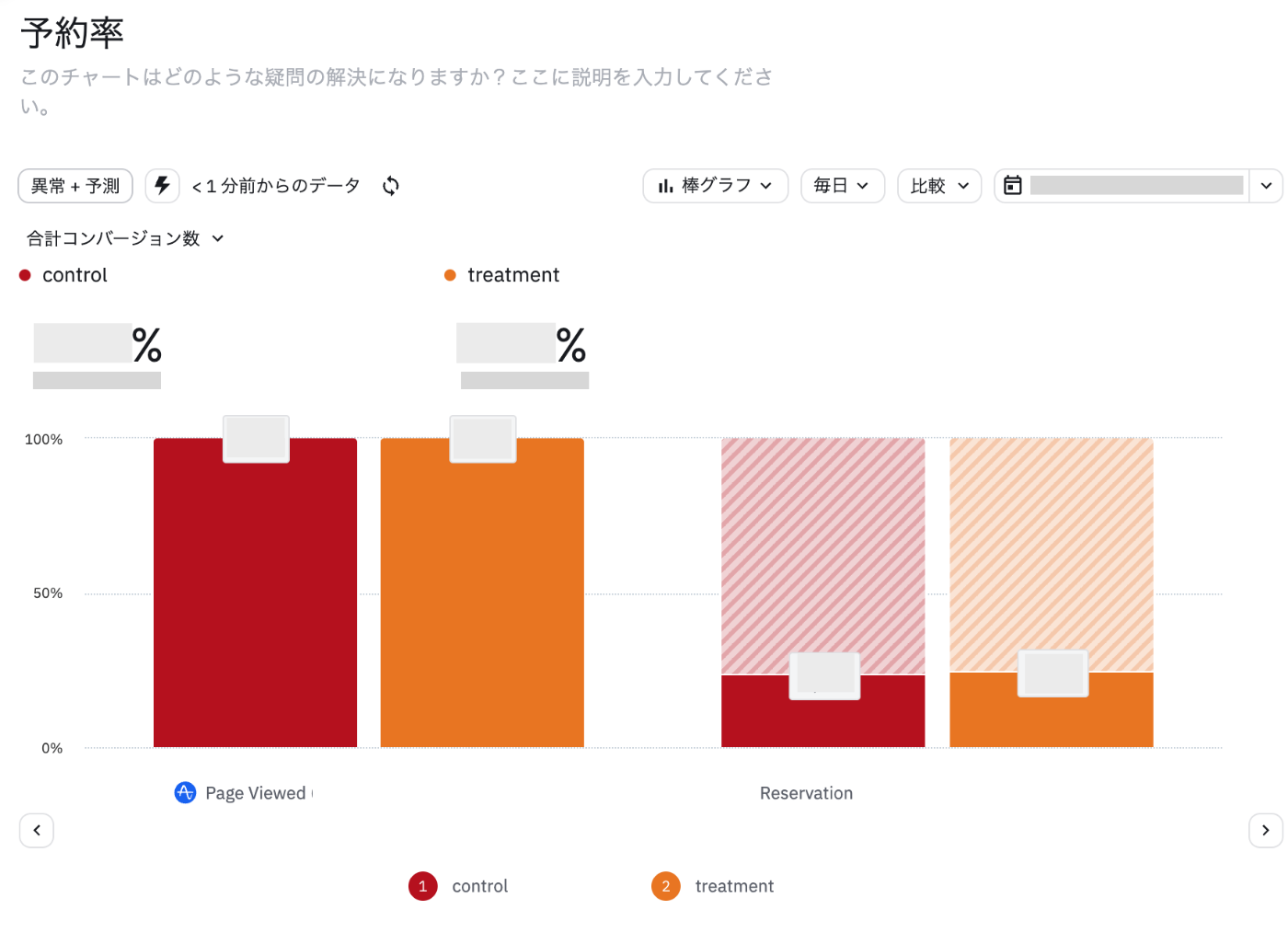The width and height of the screenshot is (1288, 944).
Task: Click the left arrow navigation button
Action: pos(37,830)
